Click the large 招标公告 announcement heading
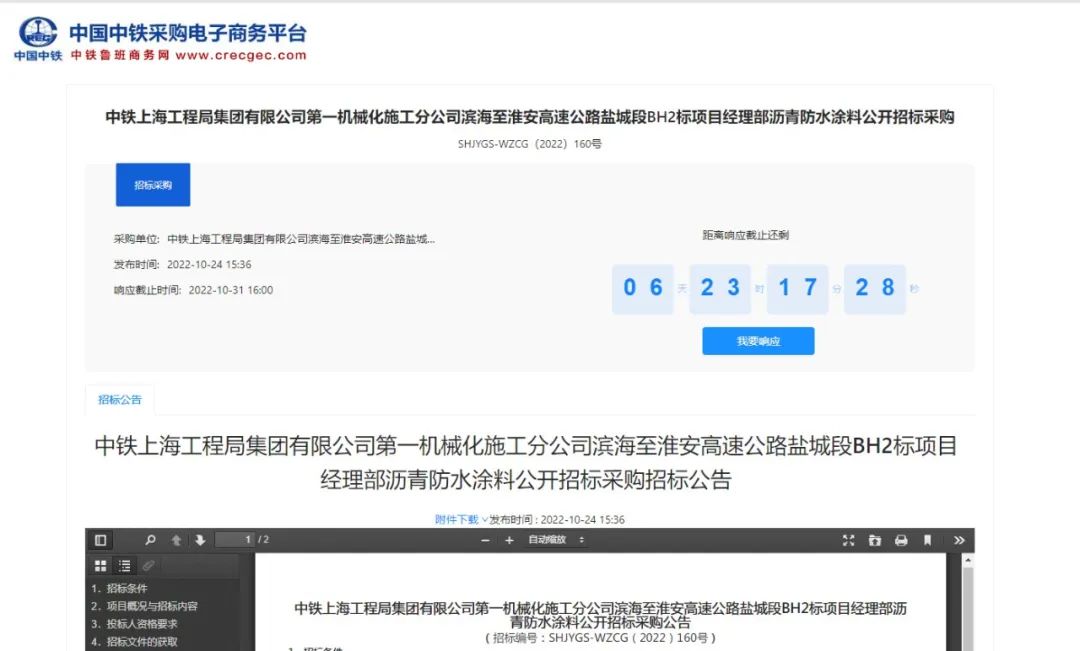The height and width of the screenshot is (651, 1080). point(526,462)
